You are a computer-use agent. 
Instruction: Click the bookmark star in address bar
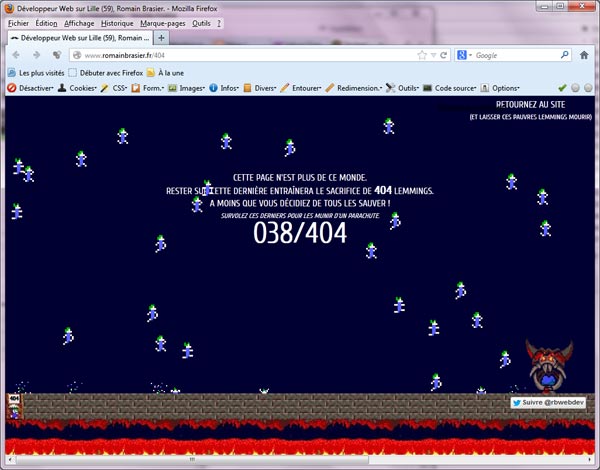[x=422, y=55]
